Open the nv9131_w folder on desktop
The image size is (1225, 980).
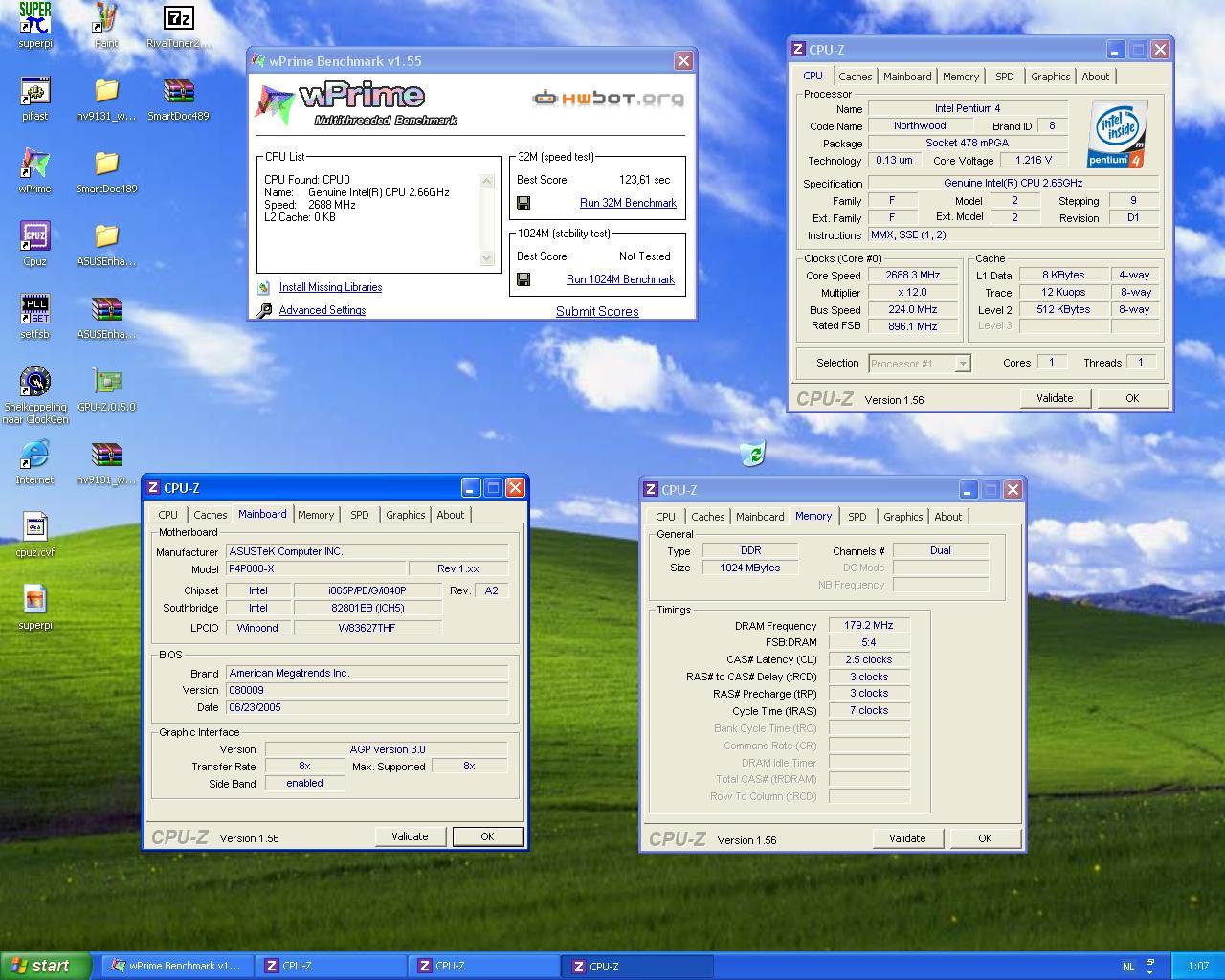(x=106, y=91)
